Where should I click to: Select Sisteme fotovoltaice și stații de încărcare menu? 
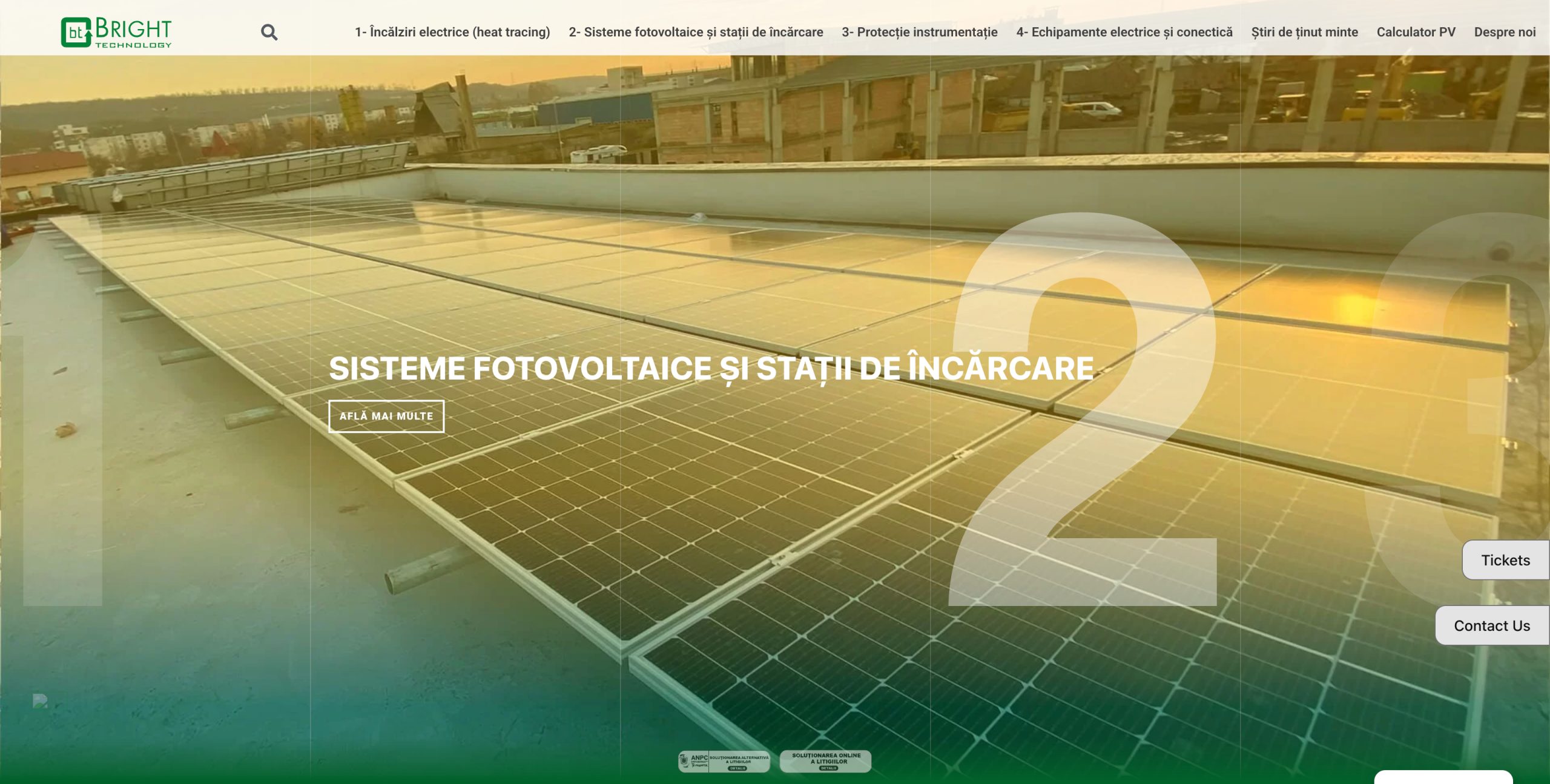(696, 32)
